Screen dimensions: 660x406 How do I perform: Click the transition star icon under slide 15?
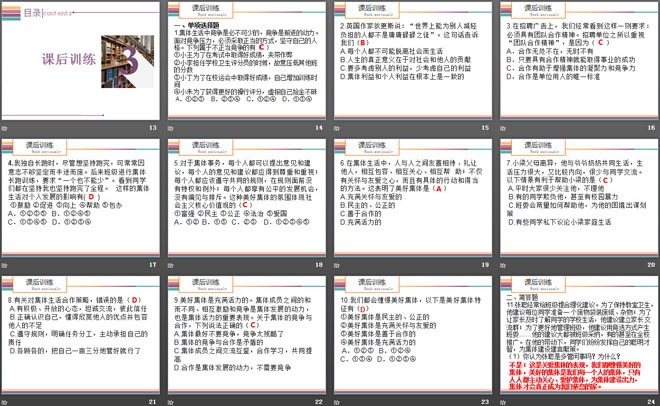[336, 129]
